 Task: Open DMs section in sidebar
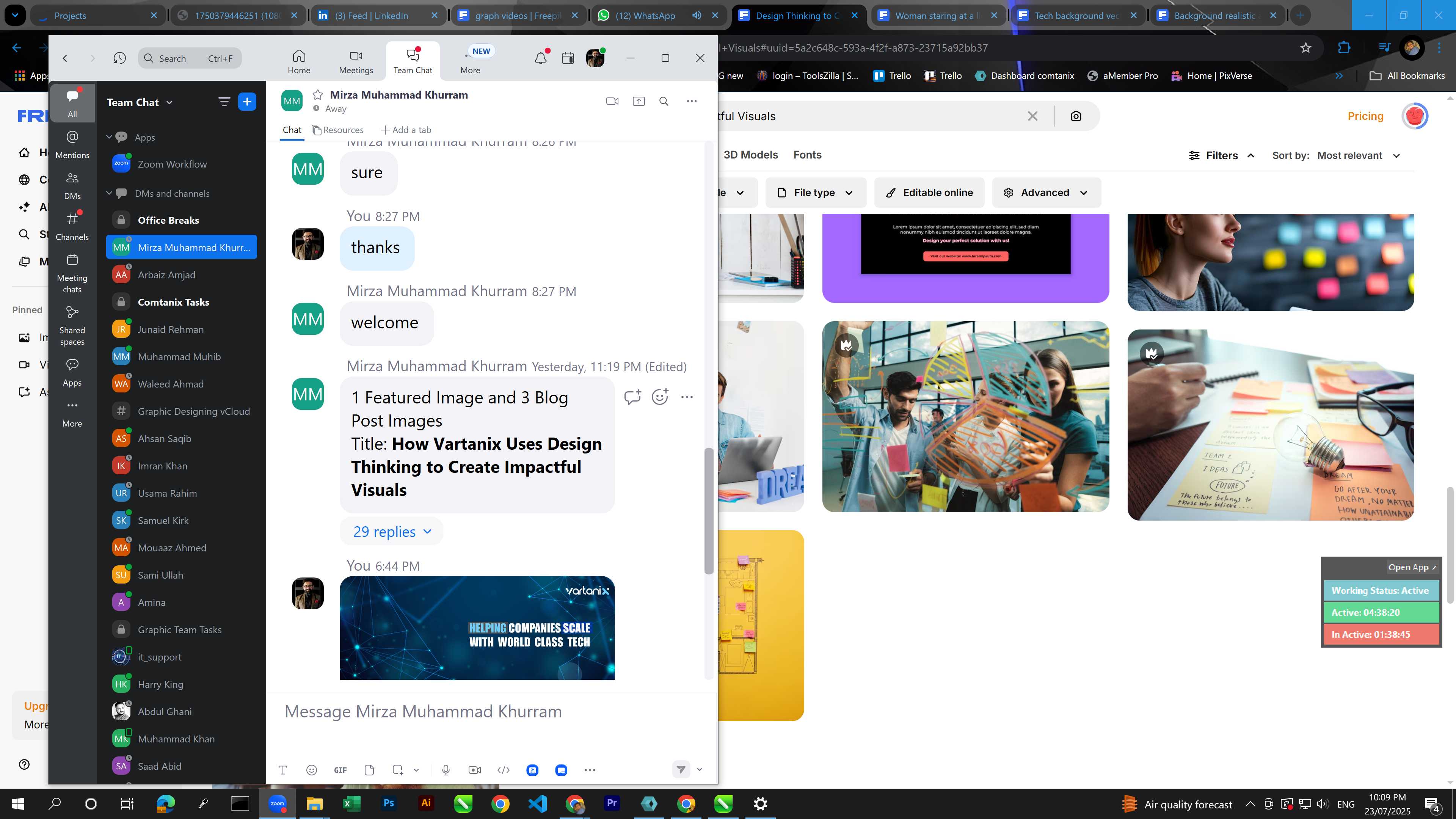[72, 186]
